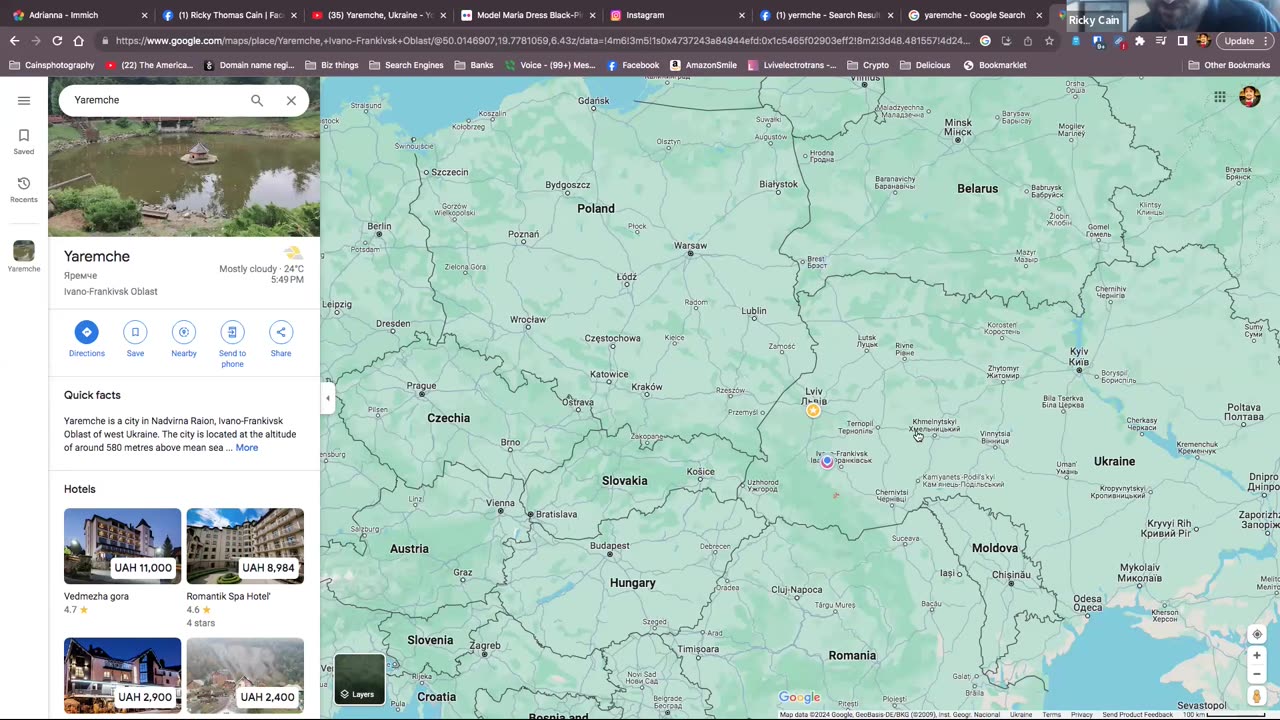Open the Google apps grid
The width and height of the screenshot is (1280, 720).
tap(1220, 97)
